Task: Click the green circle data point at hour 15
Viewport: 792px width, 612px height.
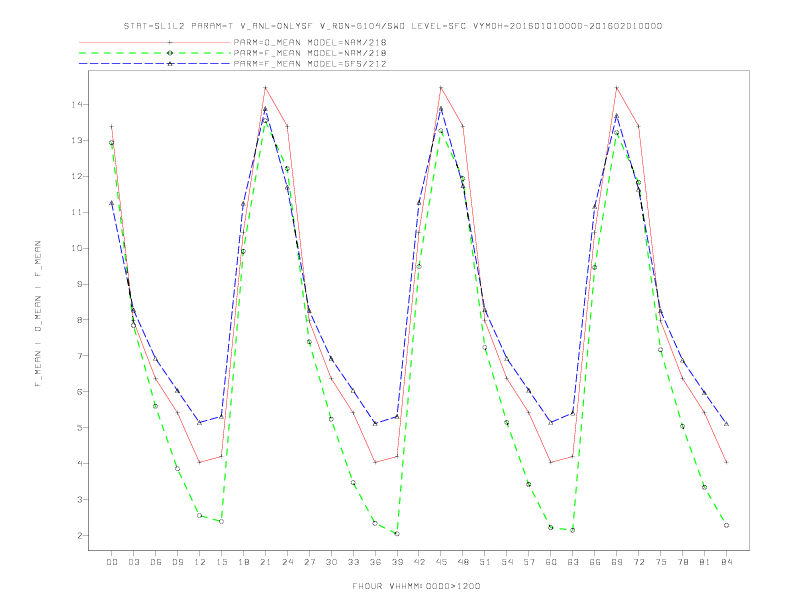Action: 221,521
